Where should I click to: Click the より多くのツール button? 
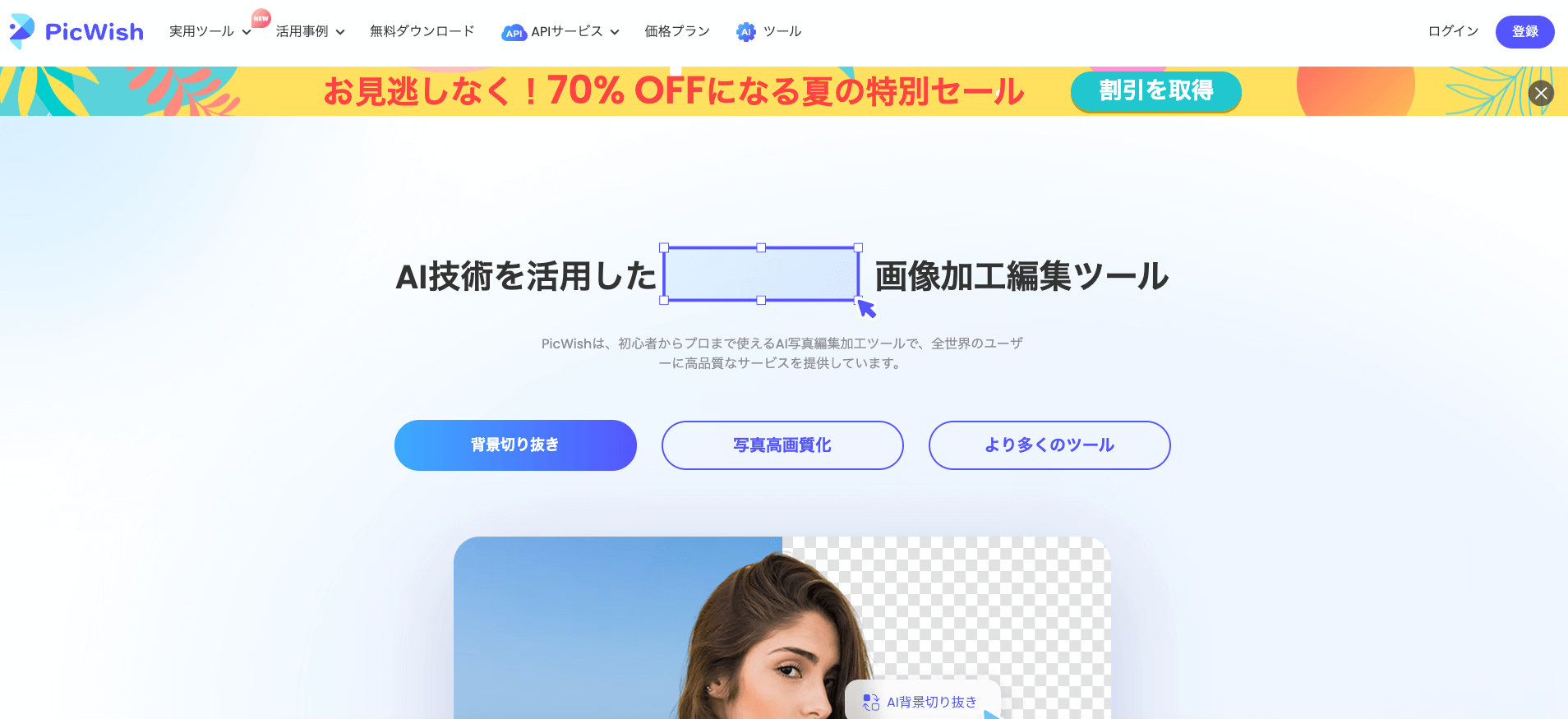point(1049,445)
